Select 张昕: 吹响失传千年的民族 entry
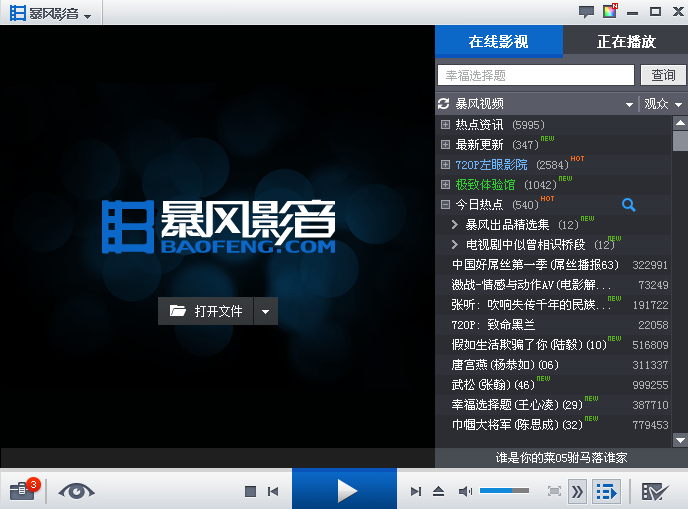 pos(554,305)
